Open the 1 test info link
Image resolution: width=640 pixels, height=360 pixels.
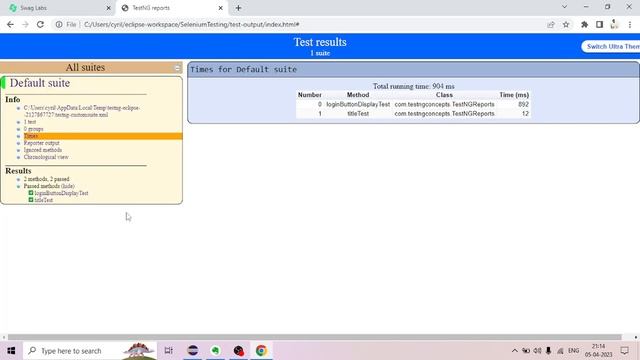tap(30, 122)
